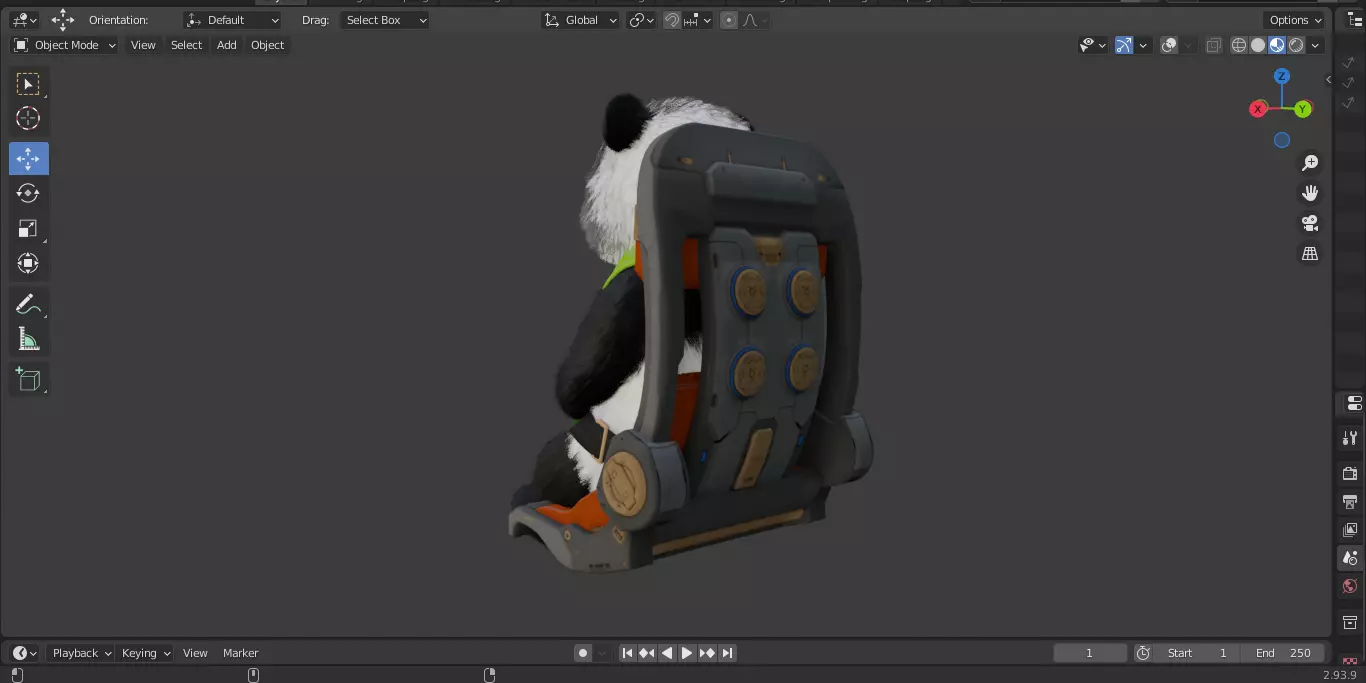Open selectability and visibility dropdown
1366x683 pixels.
[1093, 45]
